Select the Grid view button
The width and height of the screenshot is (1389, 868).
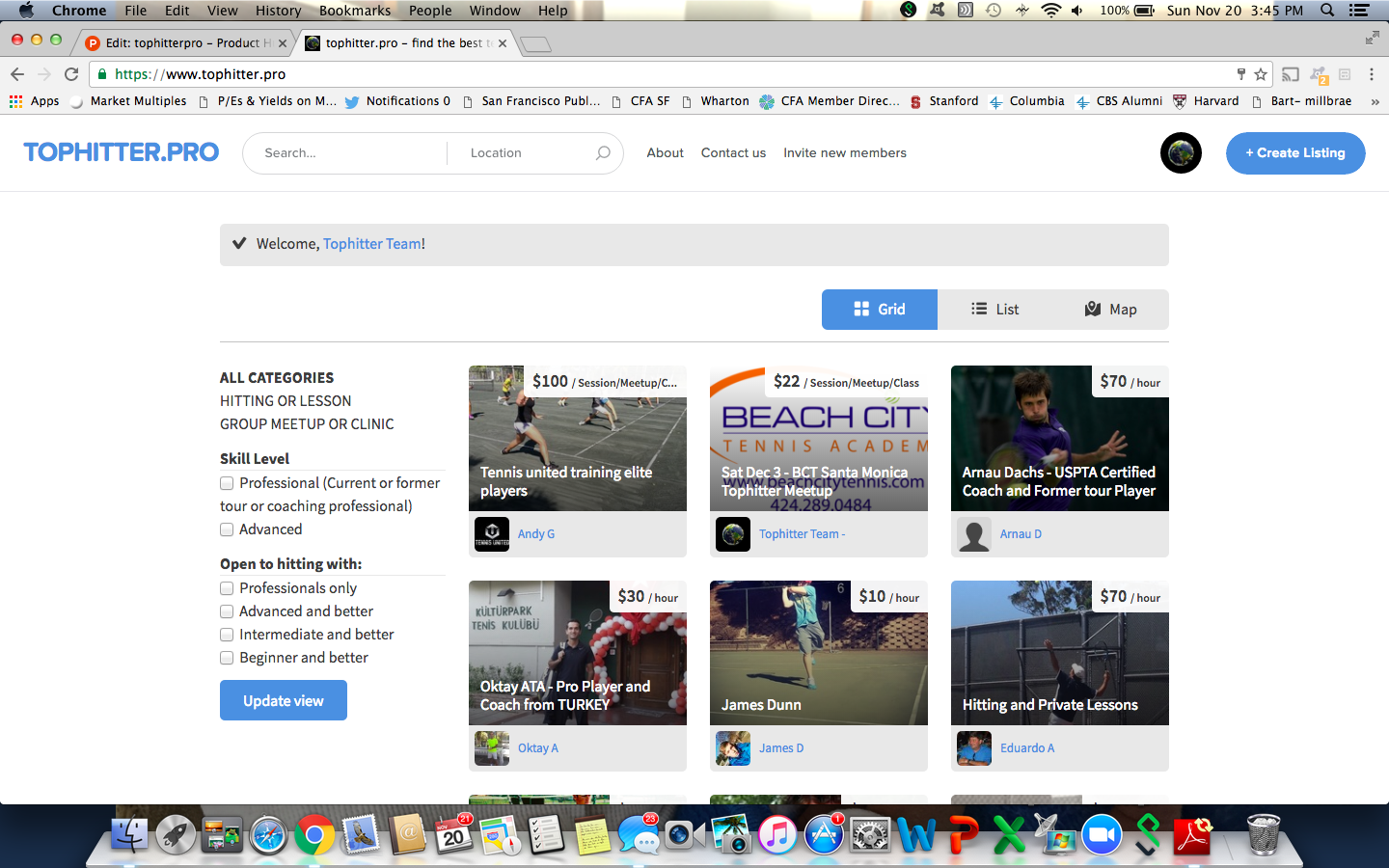[880, 310]
